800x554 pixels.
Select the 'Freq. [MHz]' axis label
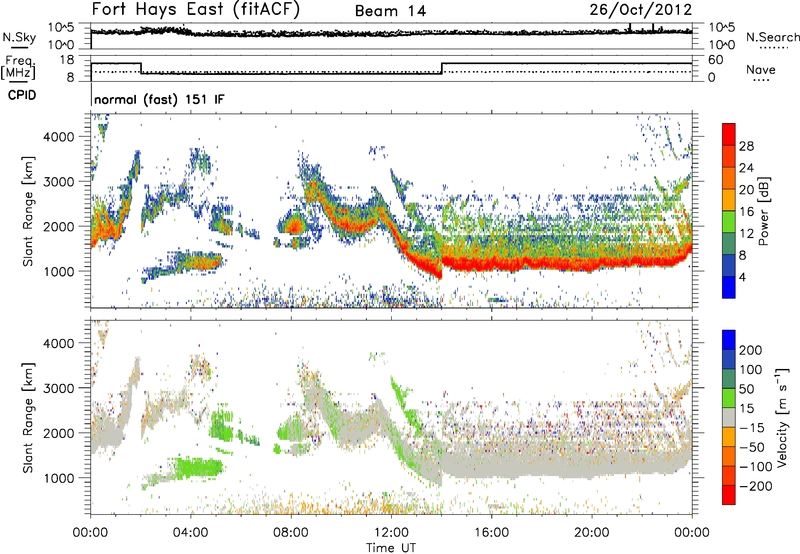pos(18,68)
